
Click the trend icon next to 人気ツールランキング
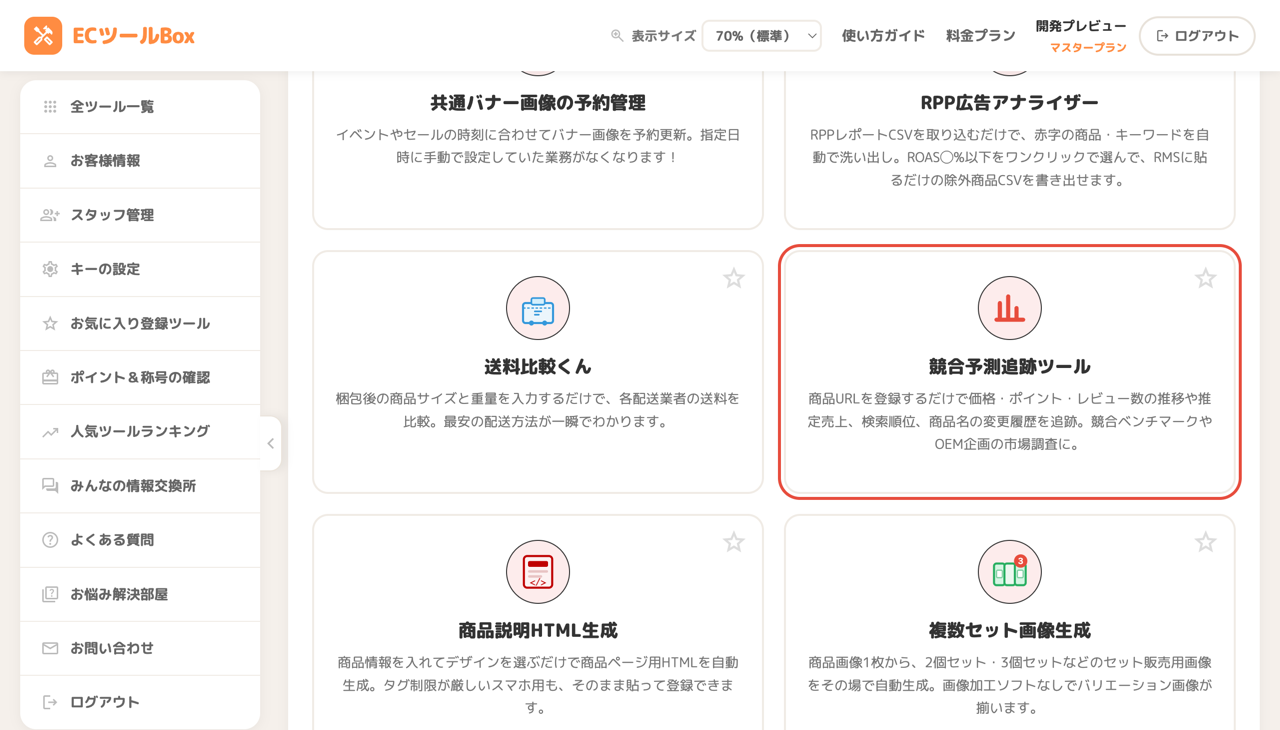(x=50, y=432)
